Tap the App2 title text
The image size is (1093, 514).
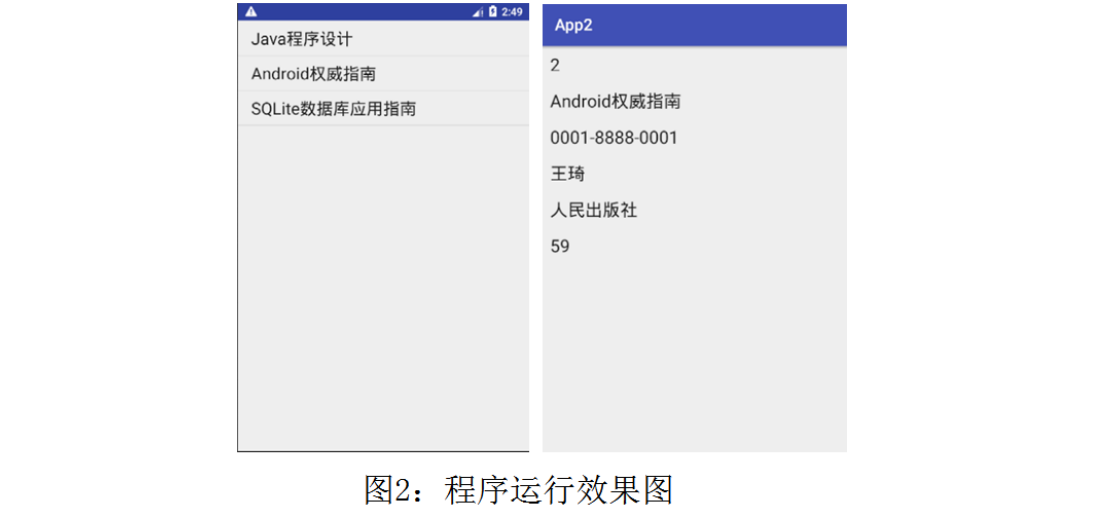tap(574, 26)
